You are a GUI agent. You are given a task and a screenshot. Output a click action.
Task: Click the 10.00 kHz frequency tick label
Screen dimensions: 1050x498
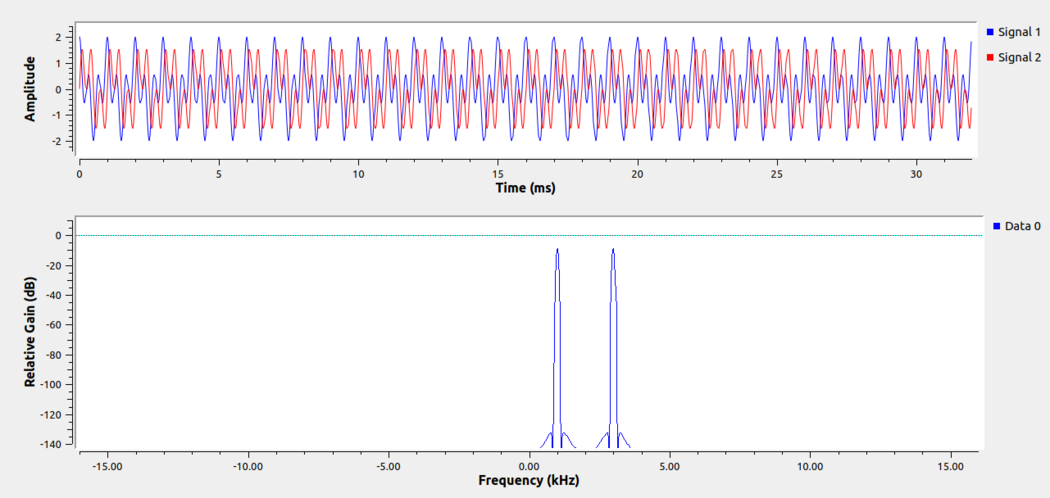click(810, 465)
